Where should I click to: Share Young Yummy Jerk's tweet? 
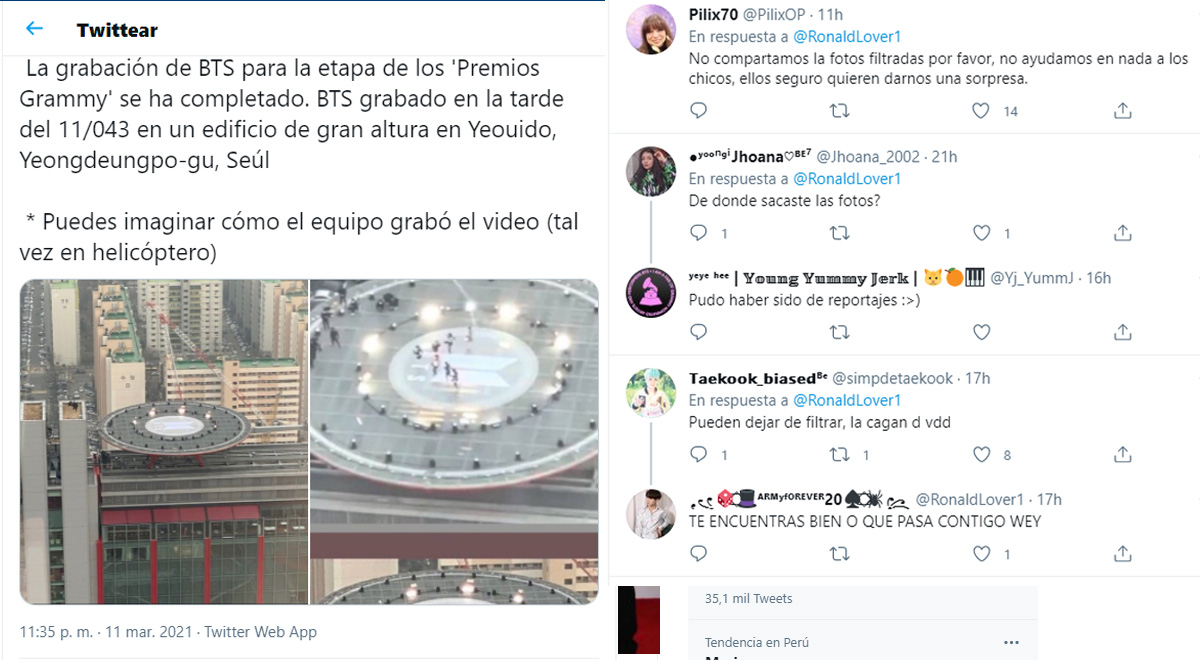coord(1123,332)
